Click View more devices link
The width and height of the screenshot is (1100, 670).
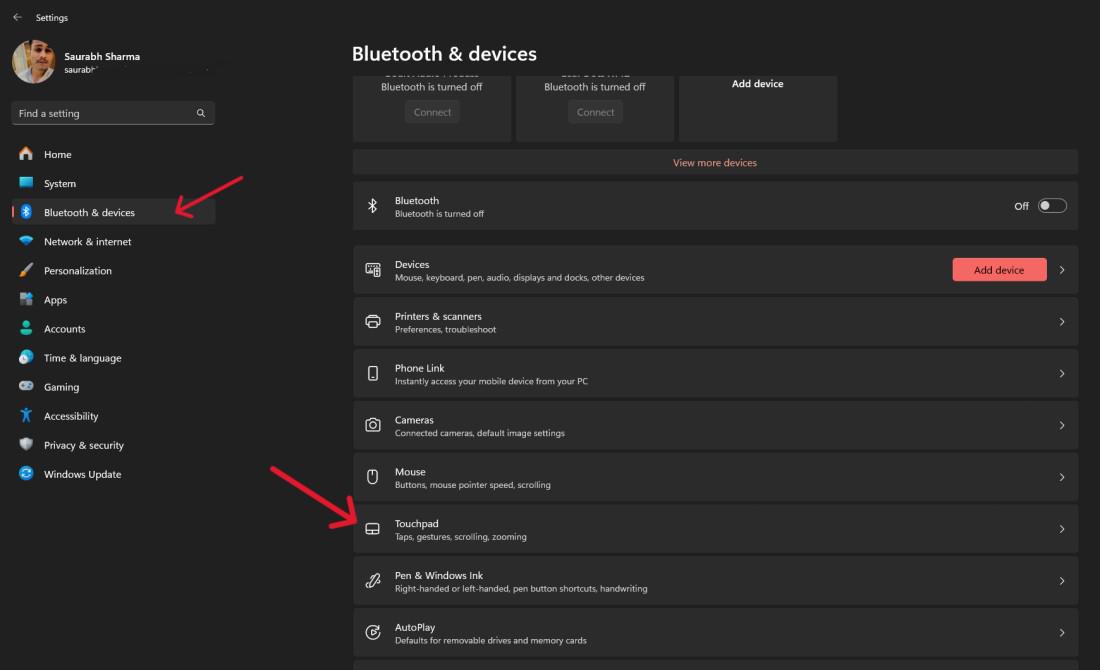click(715, 162)
